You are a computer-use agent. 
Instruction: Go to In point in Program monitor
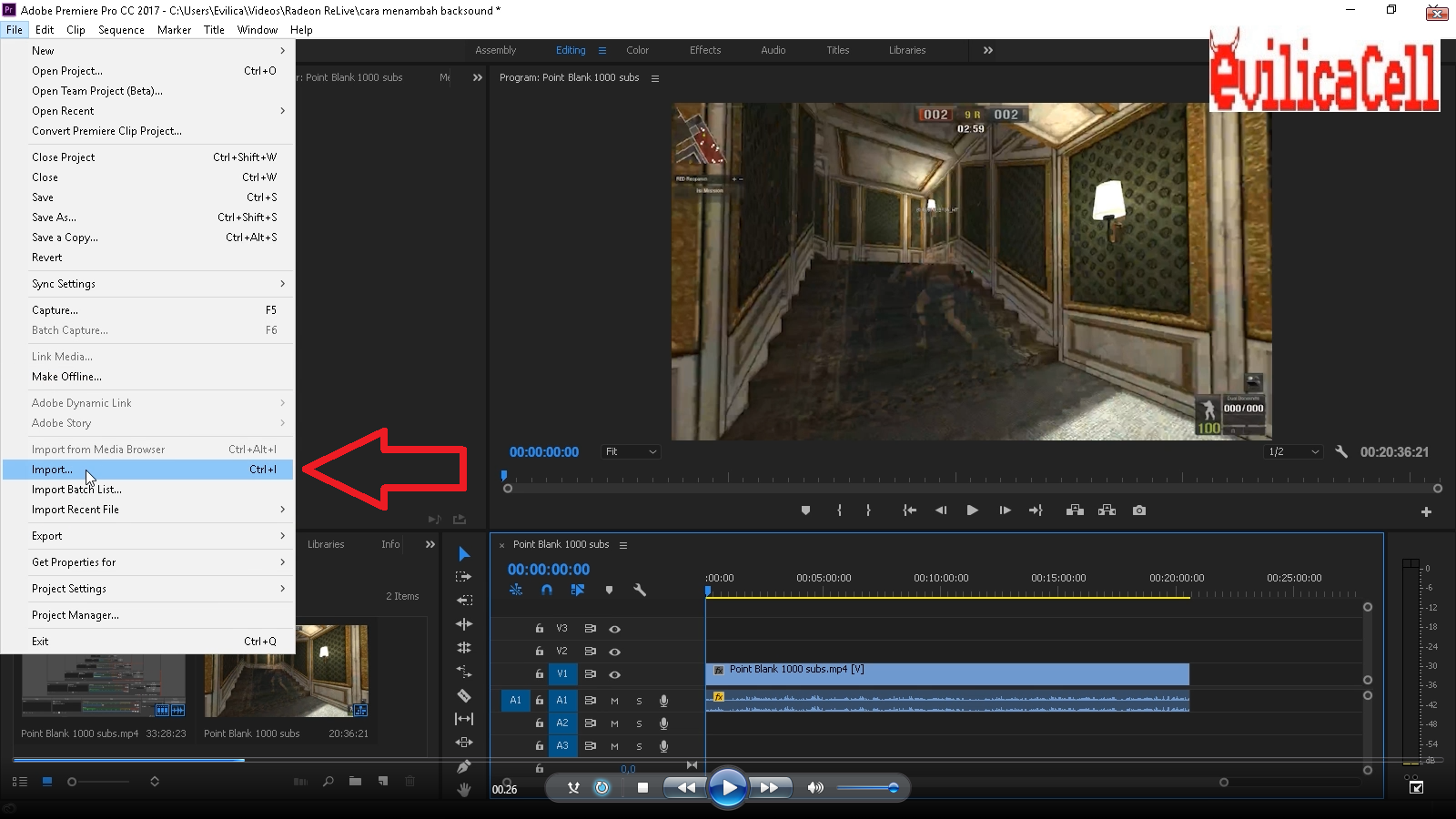point(909,511)
